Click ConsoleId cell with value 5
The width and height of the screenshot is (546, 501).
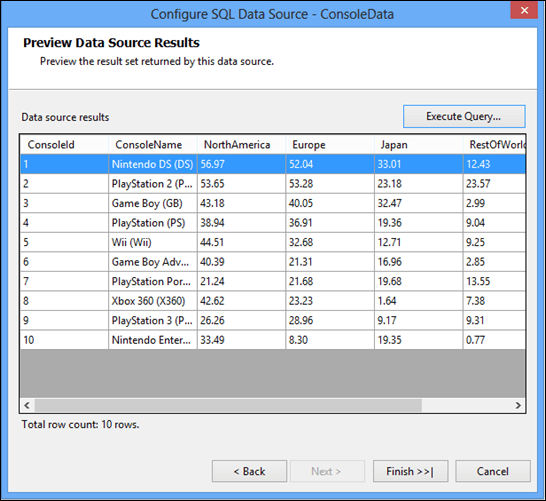coord(64,242)
